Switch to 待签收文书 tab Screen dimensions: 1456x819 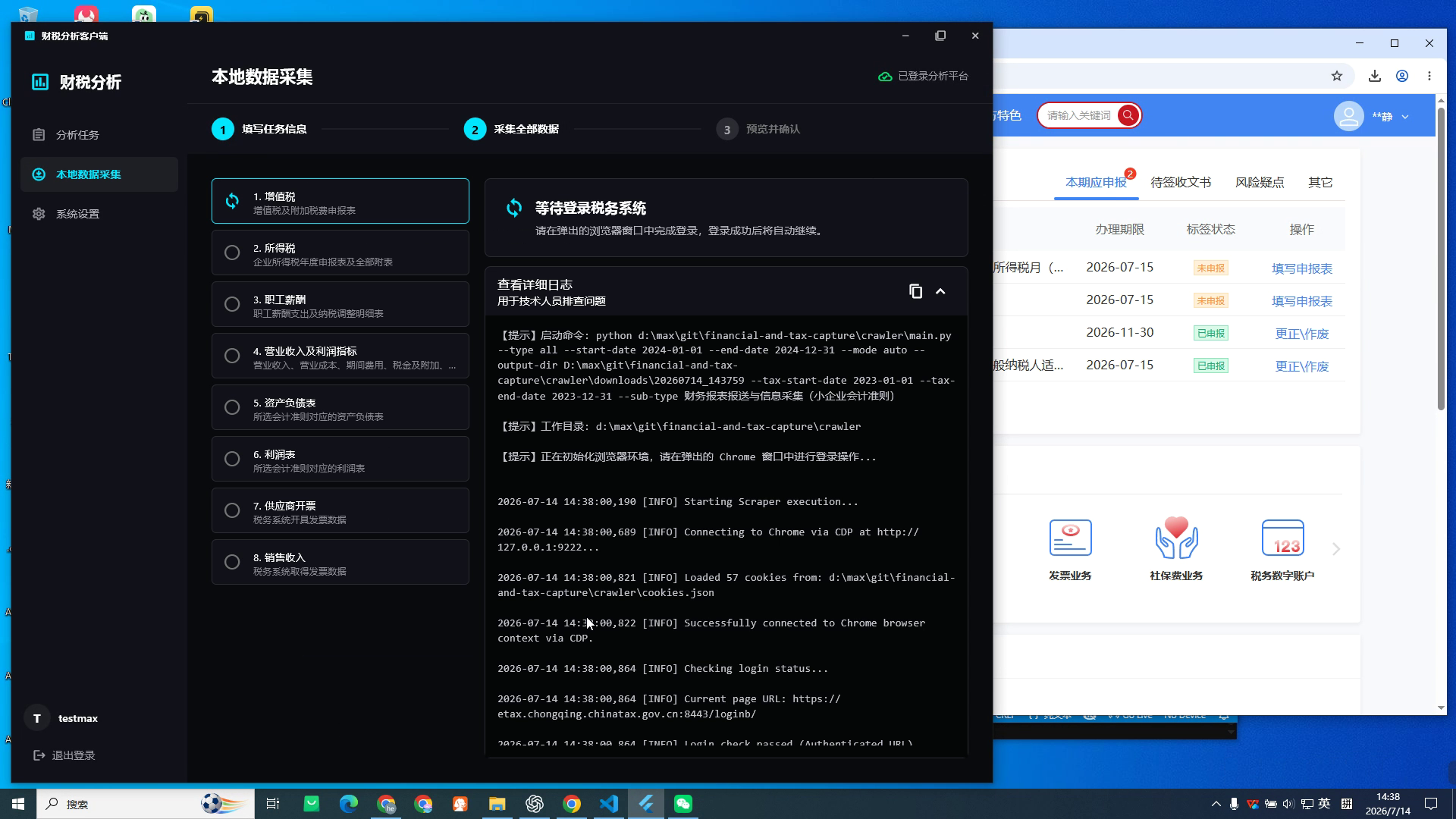[1181, 182]
